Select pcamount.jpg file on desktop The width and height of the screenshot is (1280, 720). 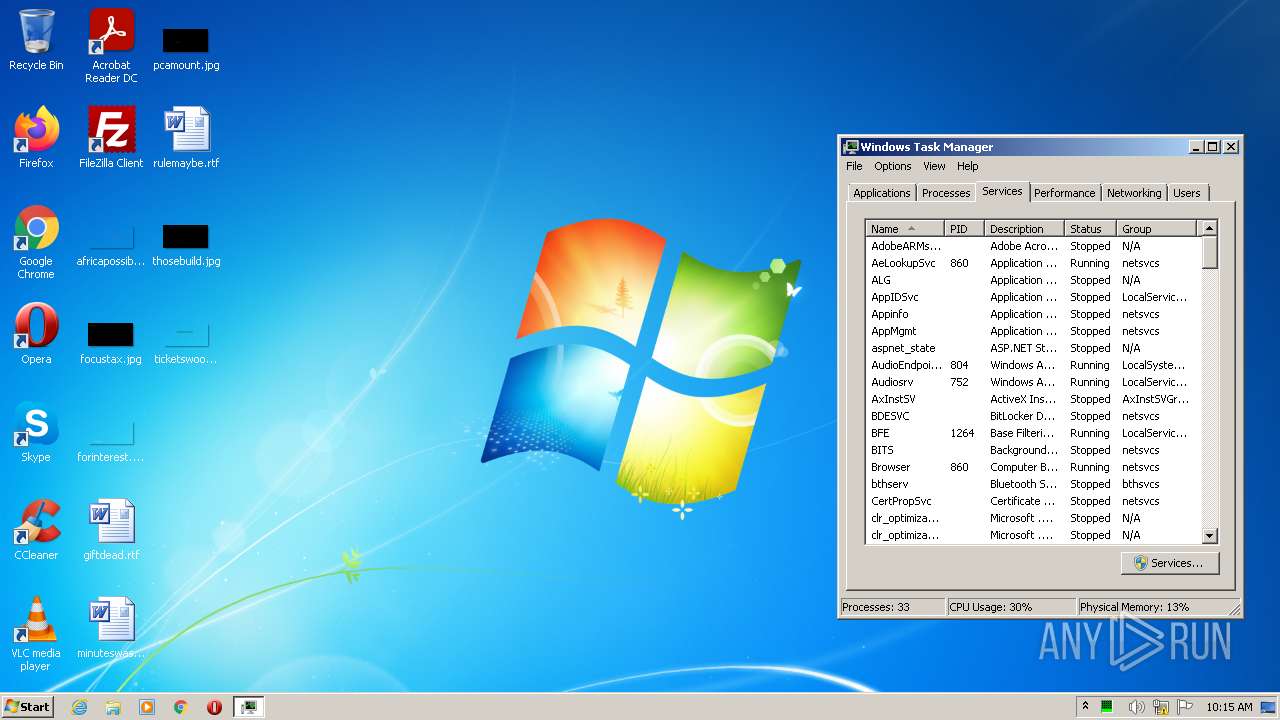(186, 48)
